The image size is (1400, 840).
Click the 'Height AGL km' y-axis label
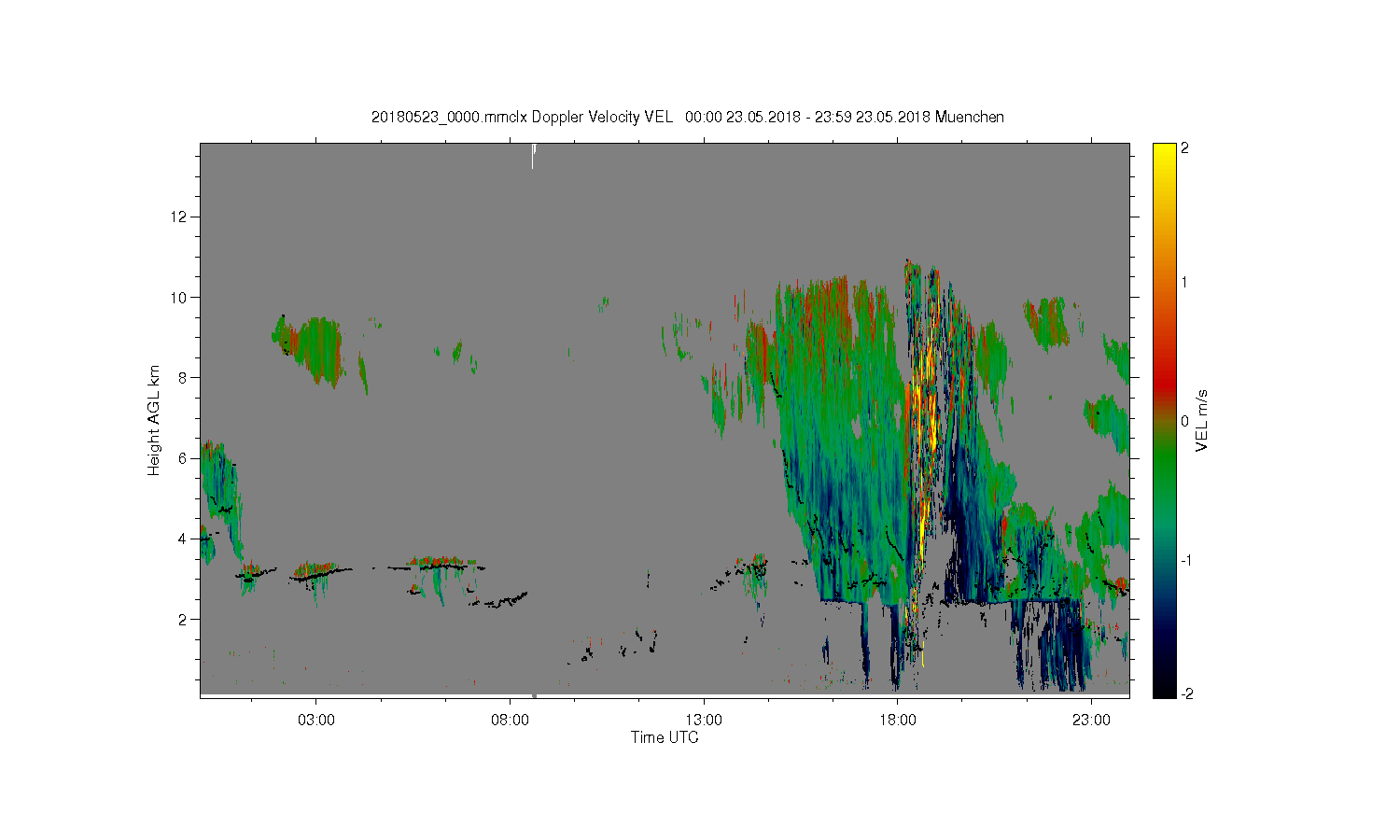154,420
